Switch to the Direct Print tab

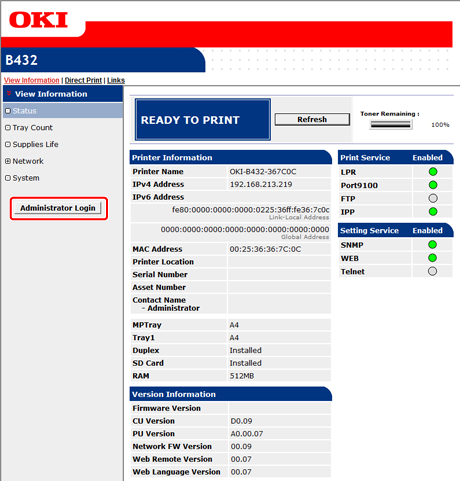point(83,80)
